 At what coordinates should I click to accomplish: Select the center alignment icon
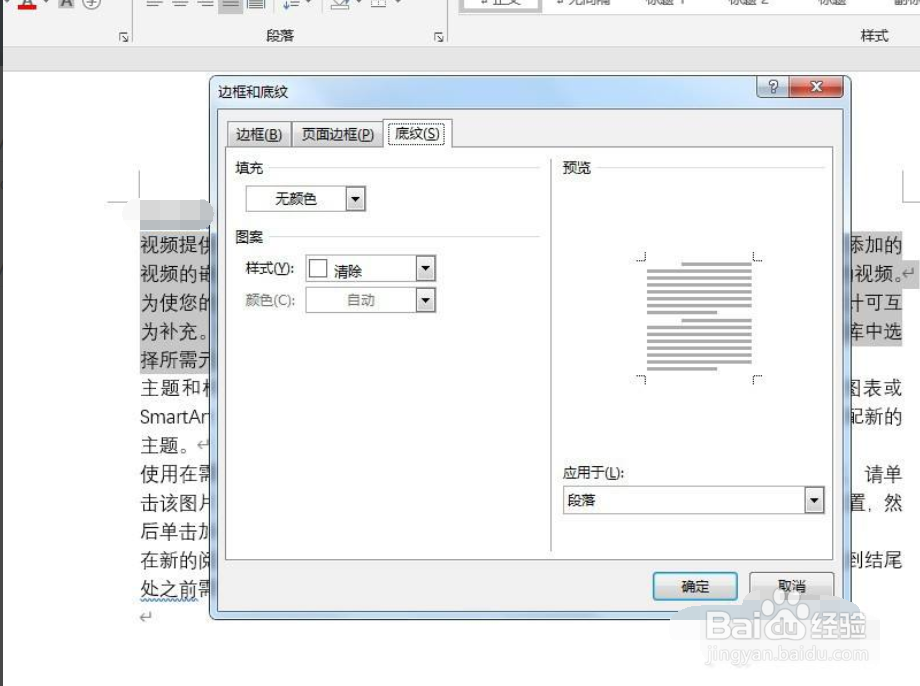[180, 4]
